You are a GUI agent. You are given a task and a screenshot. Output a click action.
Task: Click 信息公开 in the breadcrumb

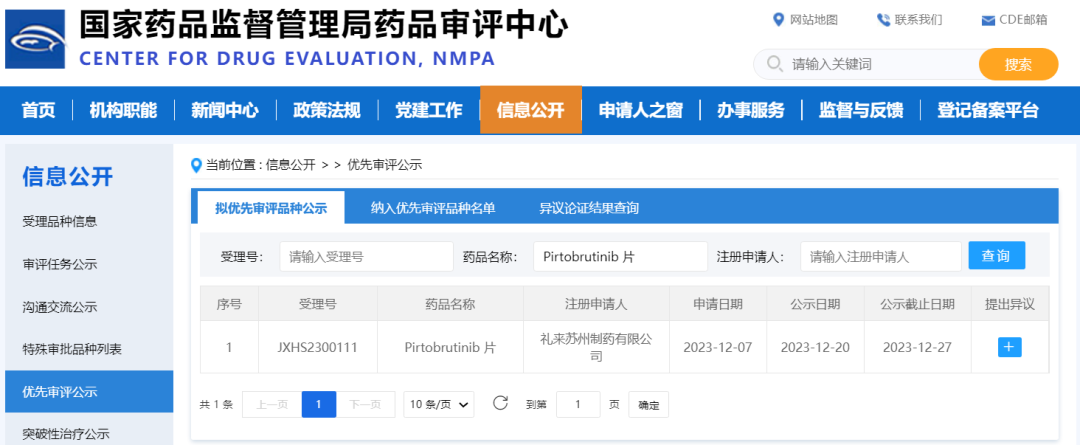(291, 165)
